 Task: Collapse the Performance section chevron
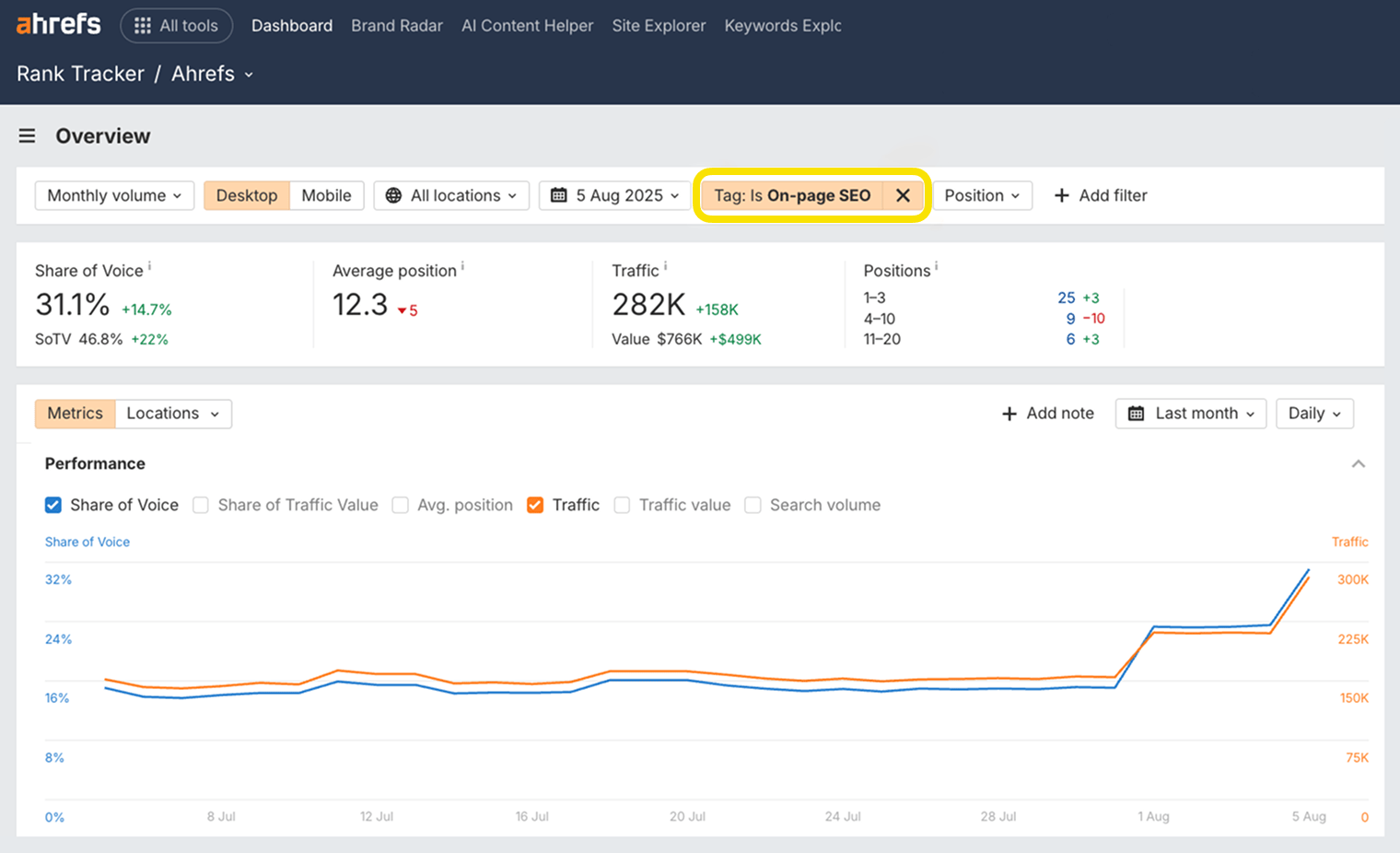pos(1359,463)
